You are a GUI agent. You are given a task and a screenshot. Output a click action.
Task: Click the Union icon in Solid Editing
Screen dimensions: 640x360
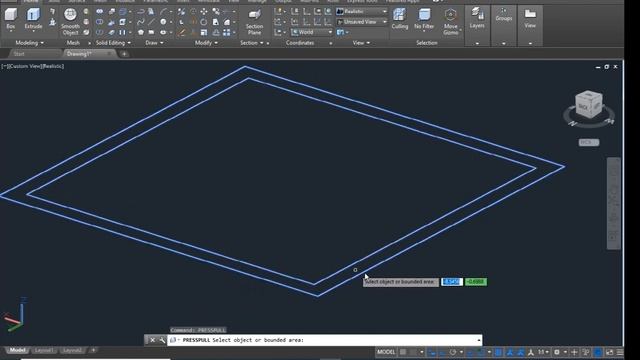coord(100,11)
